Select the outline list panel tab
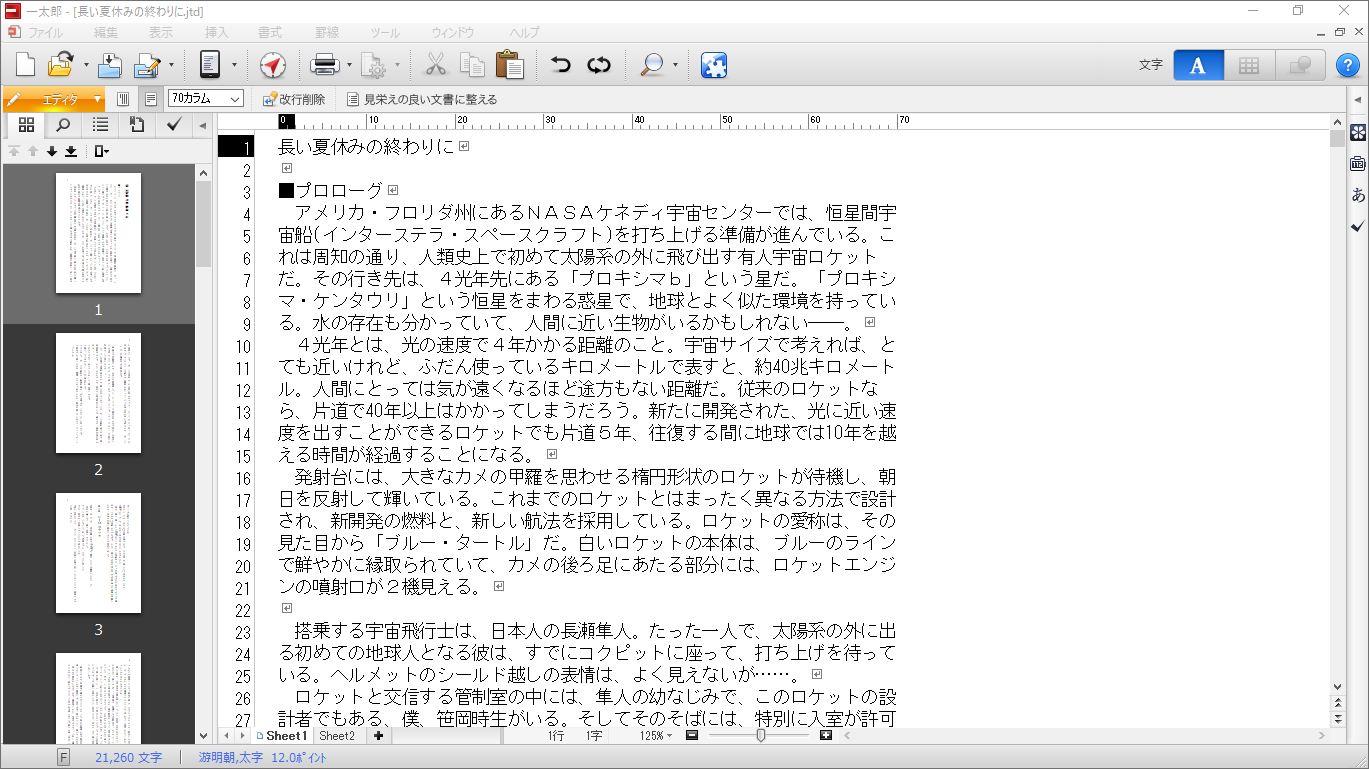 coord(100,125)
